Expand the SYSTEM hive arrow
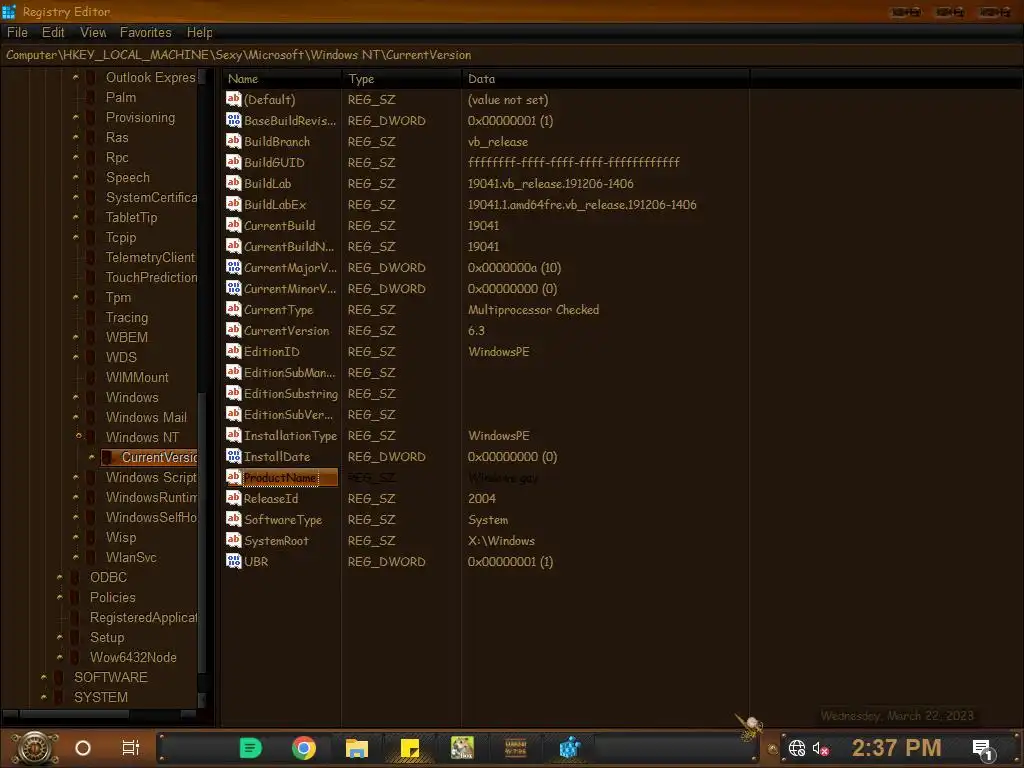 pyautogui.click(x=44, y=697)
